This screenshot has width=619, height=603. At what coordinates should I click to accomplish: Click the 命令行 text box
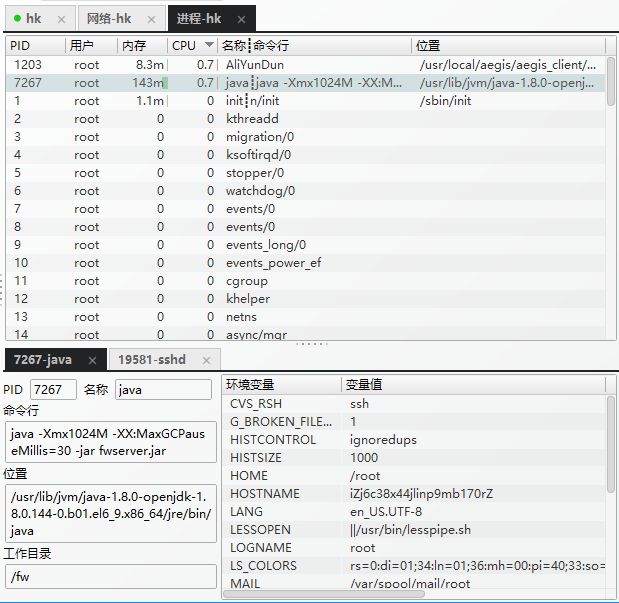point(111,442)
